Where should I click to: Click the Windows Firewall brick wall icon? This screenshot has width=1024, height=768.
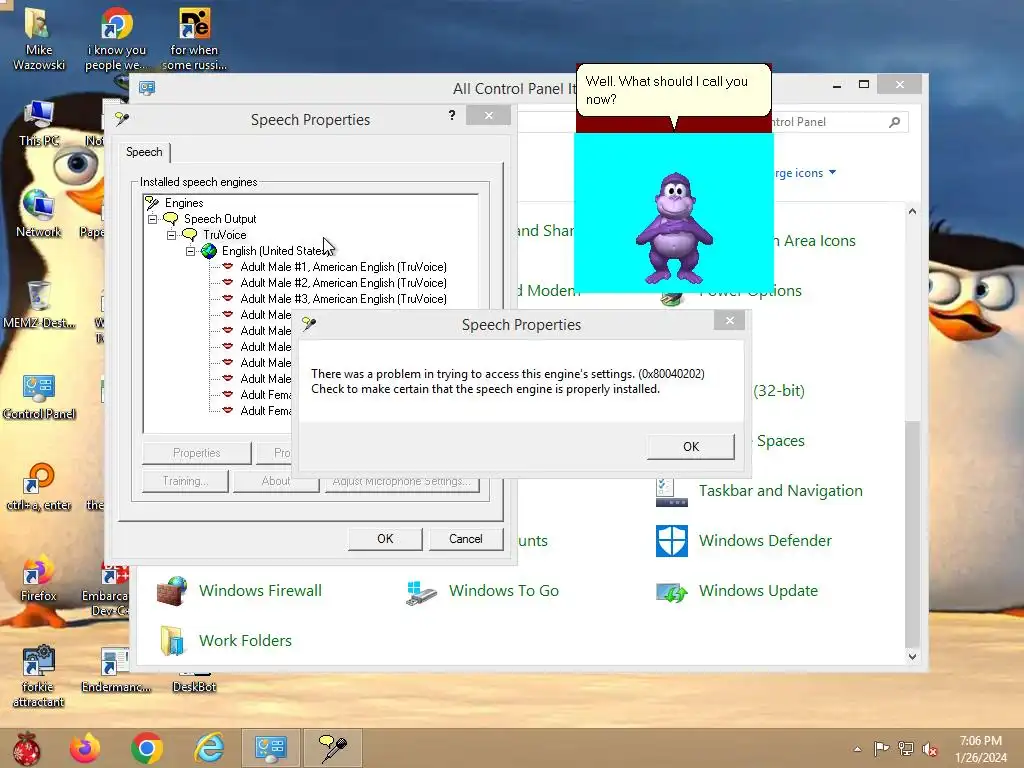click(x=172, y=591)
